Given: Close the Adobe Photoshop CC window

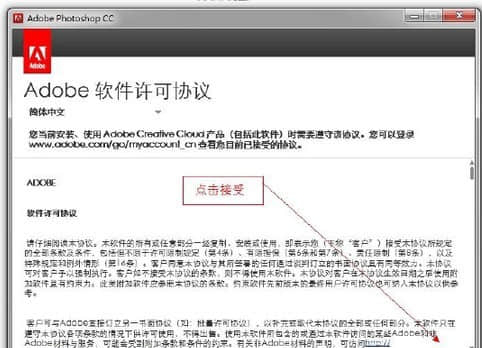Looking at the screenshot, I should [459, 15].
